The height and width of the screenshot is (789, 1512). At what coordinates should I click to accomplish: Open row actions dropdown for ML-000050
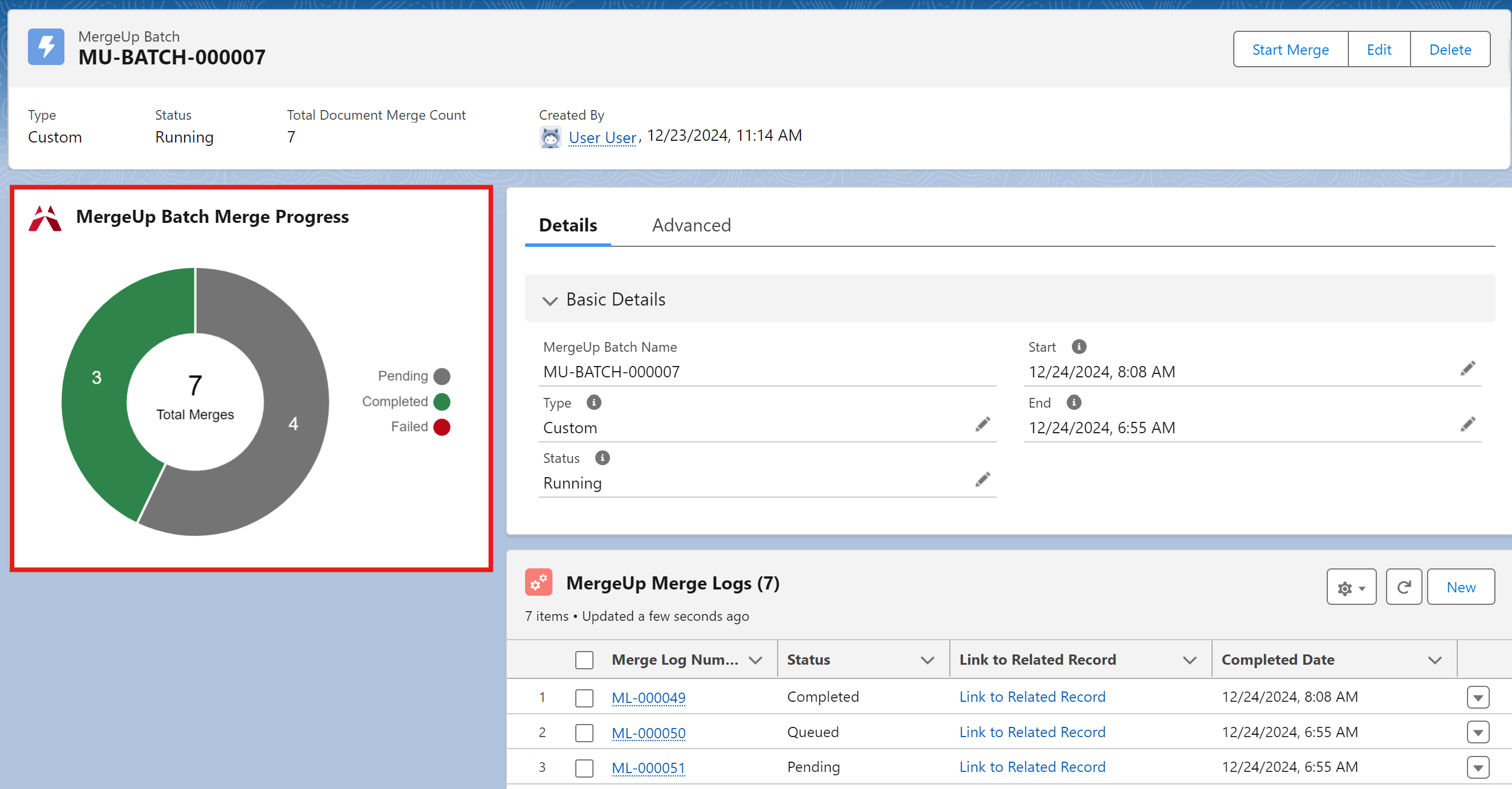1477,732
